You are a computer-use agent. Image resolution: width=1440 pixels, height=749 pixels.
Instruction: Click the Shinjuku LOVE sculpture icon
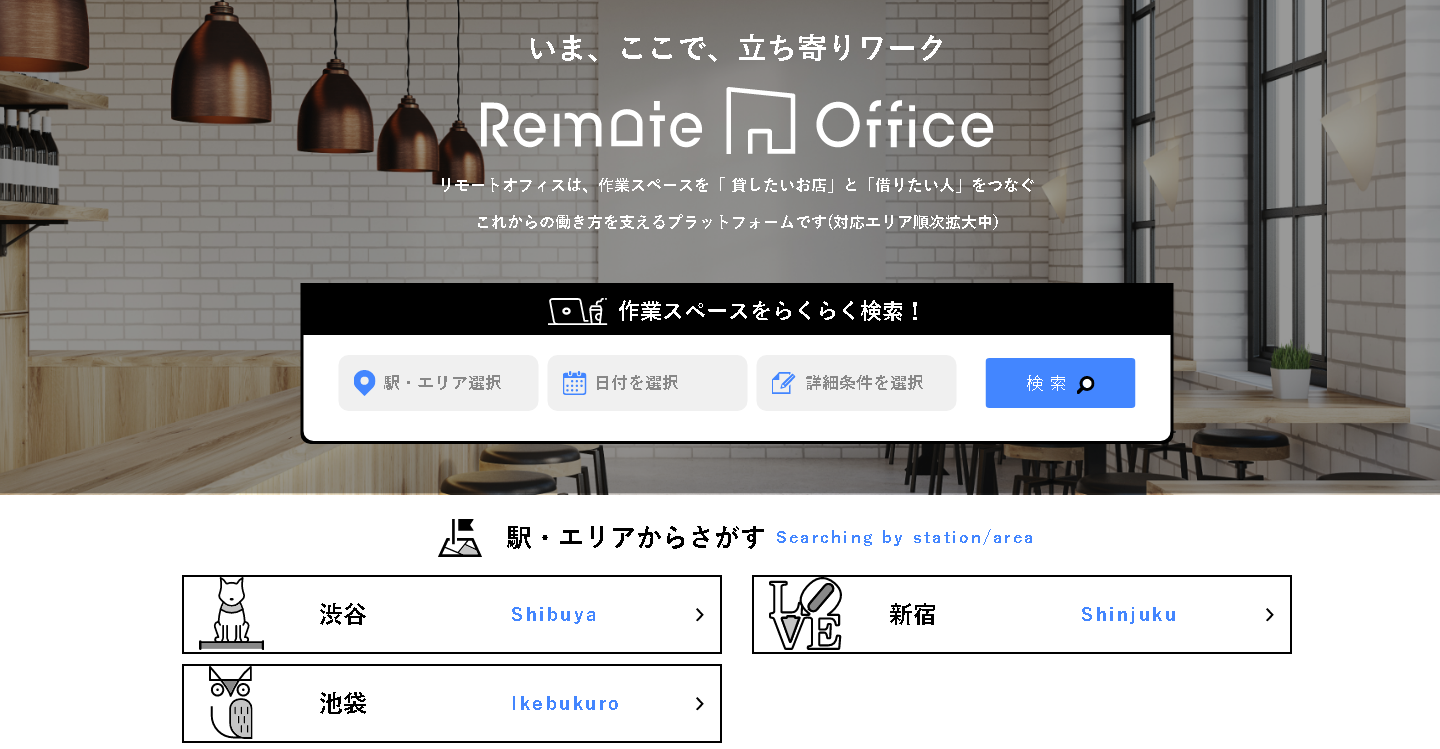[x=804, y=614]
